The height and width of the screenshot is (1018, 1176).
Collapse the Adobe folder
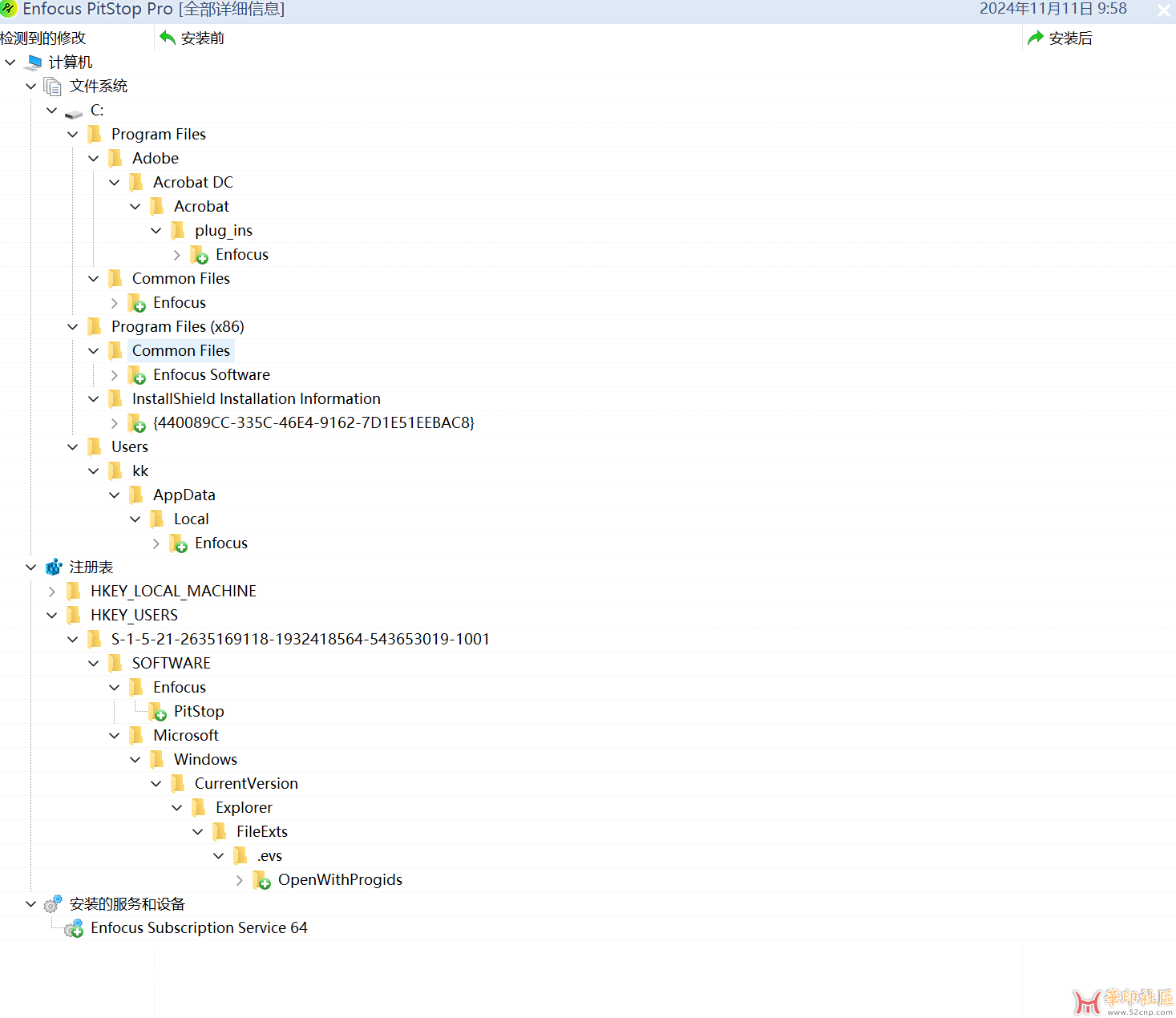(94, 159)
